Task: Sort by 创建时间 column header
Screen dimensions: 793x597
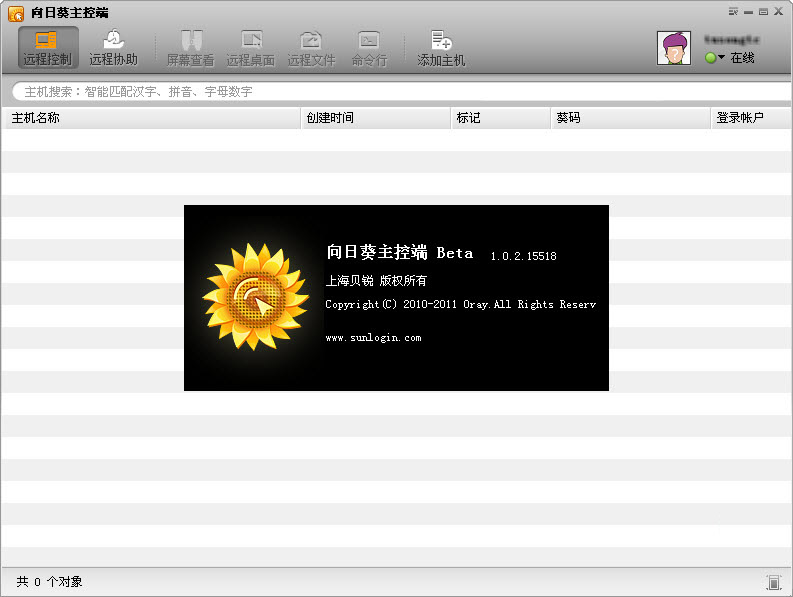Action: click(x=375, y=118)
